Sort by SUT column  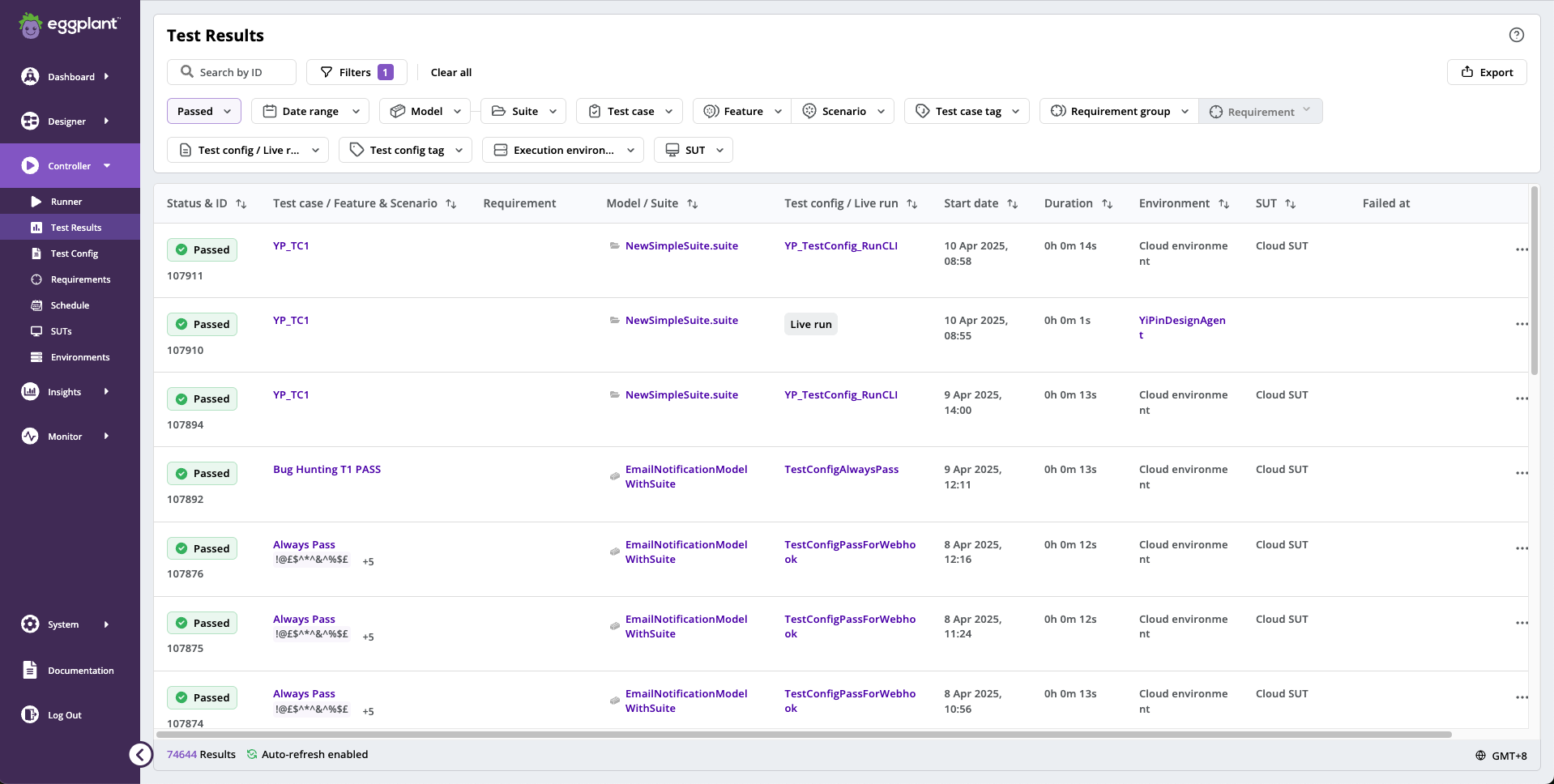point(1291,204)
